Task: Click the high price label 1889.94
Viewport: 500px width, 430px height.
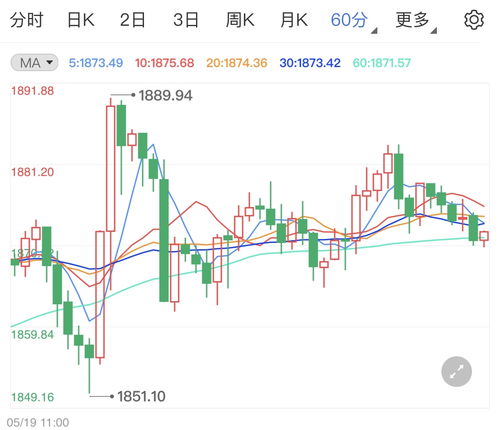Action: [165, 96]
